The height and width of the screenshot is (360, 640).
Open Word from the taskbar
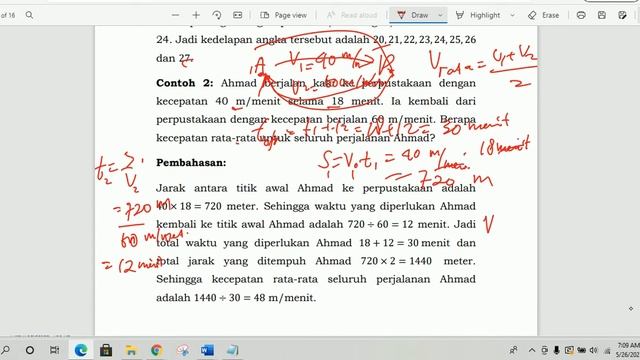[x=207, y=350]
